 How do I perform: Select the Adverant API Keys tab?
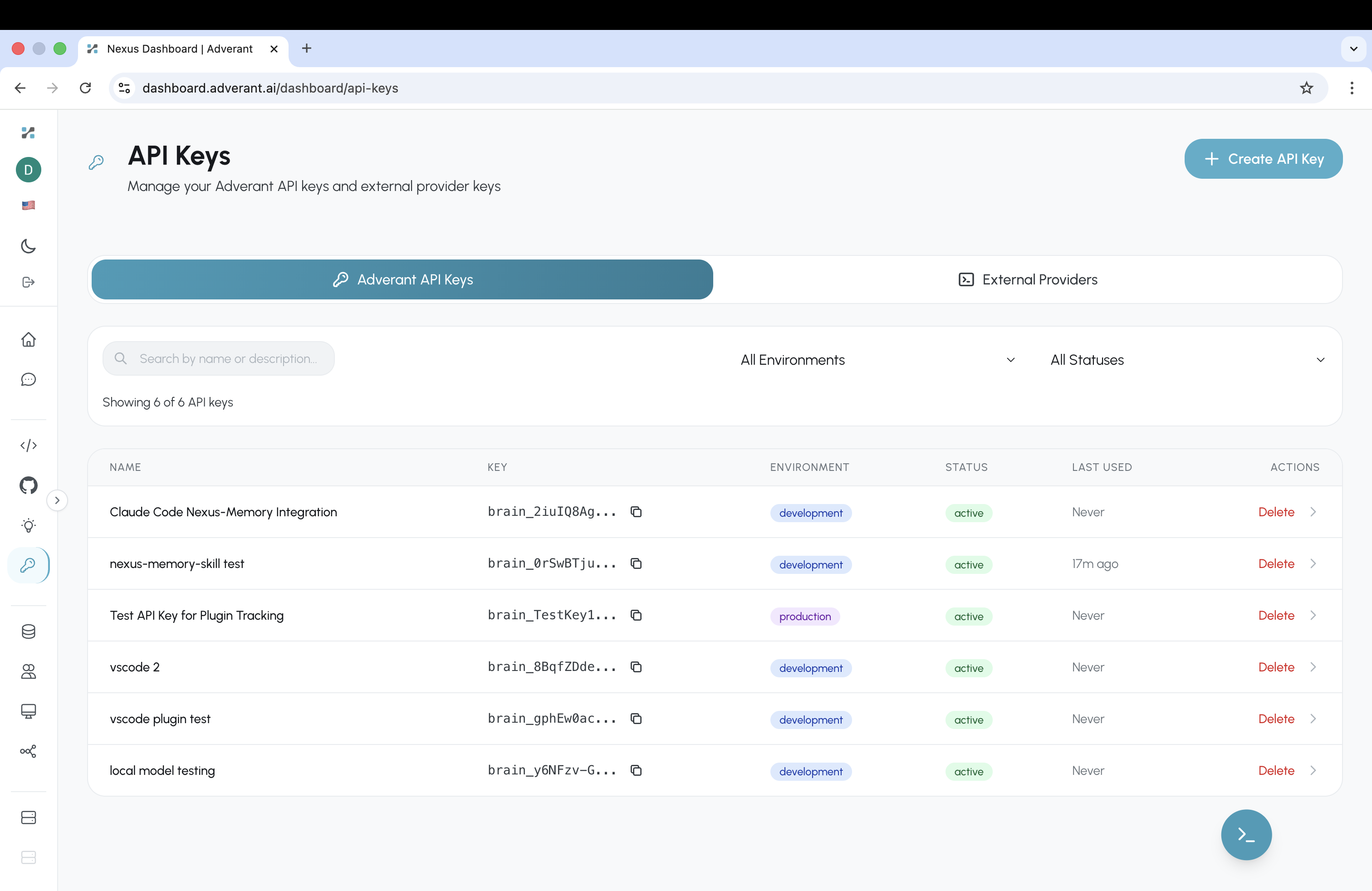coord(402,279)
